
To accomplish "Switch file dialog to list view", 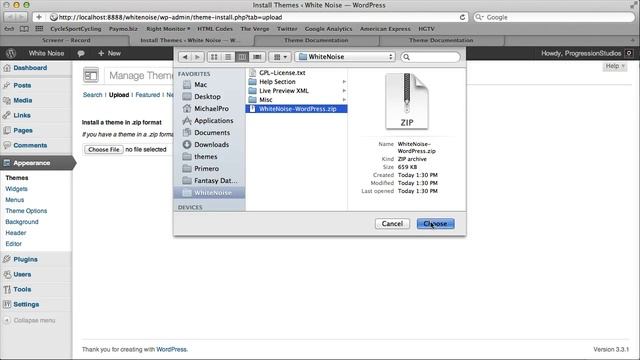I will (228, 57).
